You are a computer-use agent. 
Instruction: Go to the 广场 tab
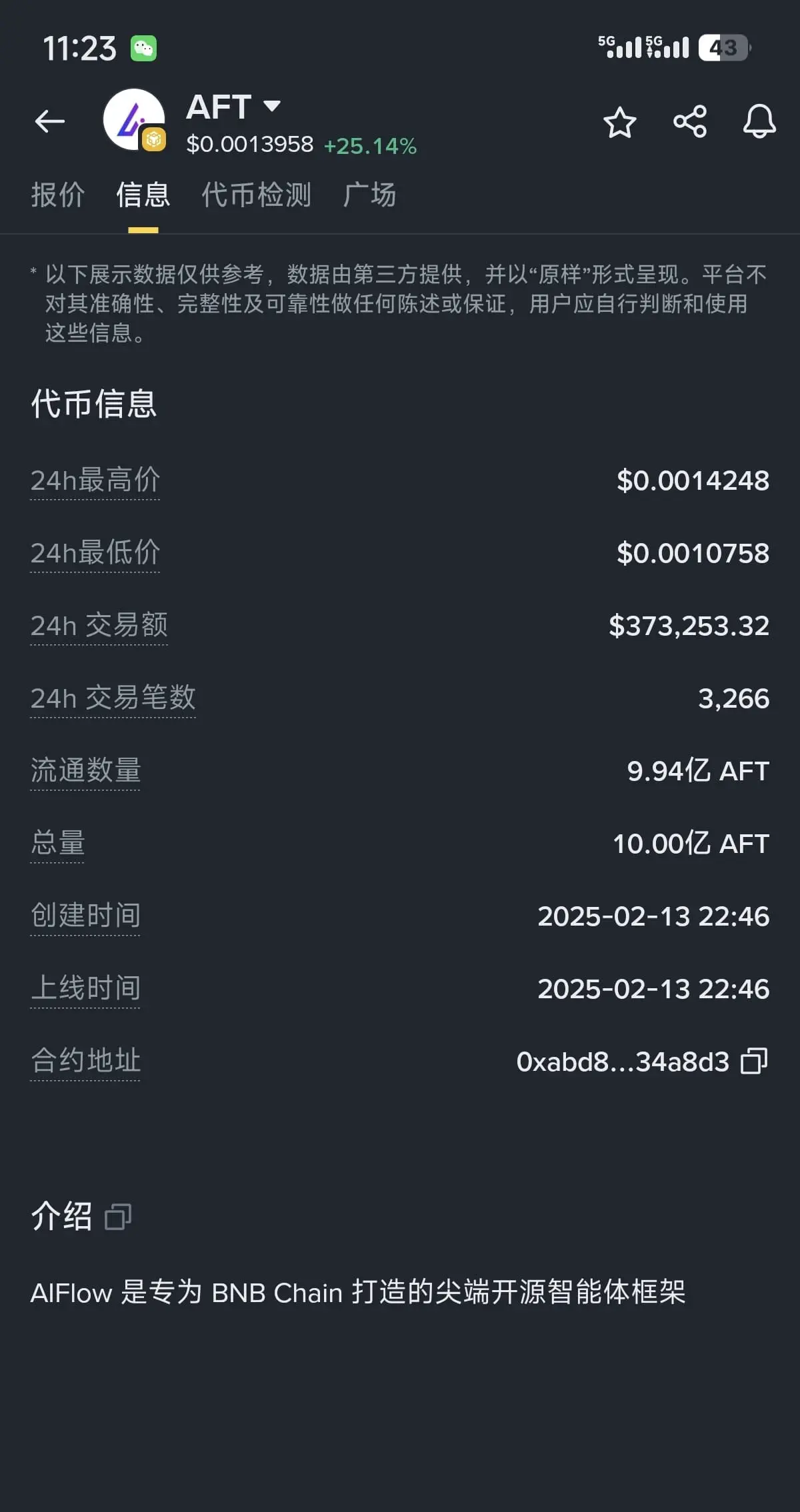(x=369, y=195)
